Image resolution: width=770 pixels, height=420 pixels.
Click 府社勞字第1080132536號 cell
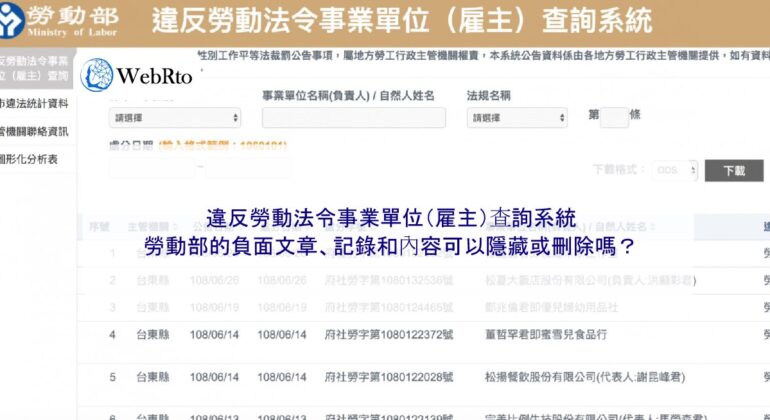click(389, 280)
